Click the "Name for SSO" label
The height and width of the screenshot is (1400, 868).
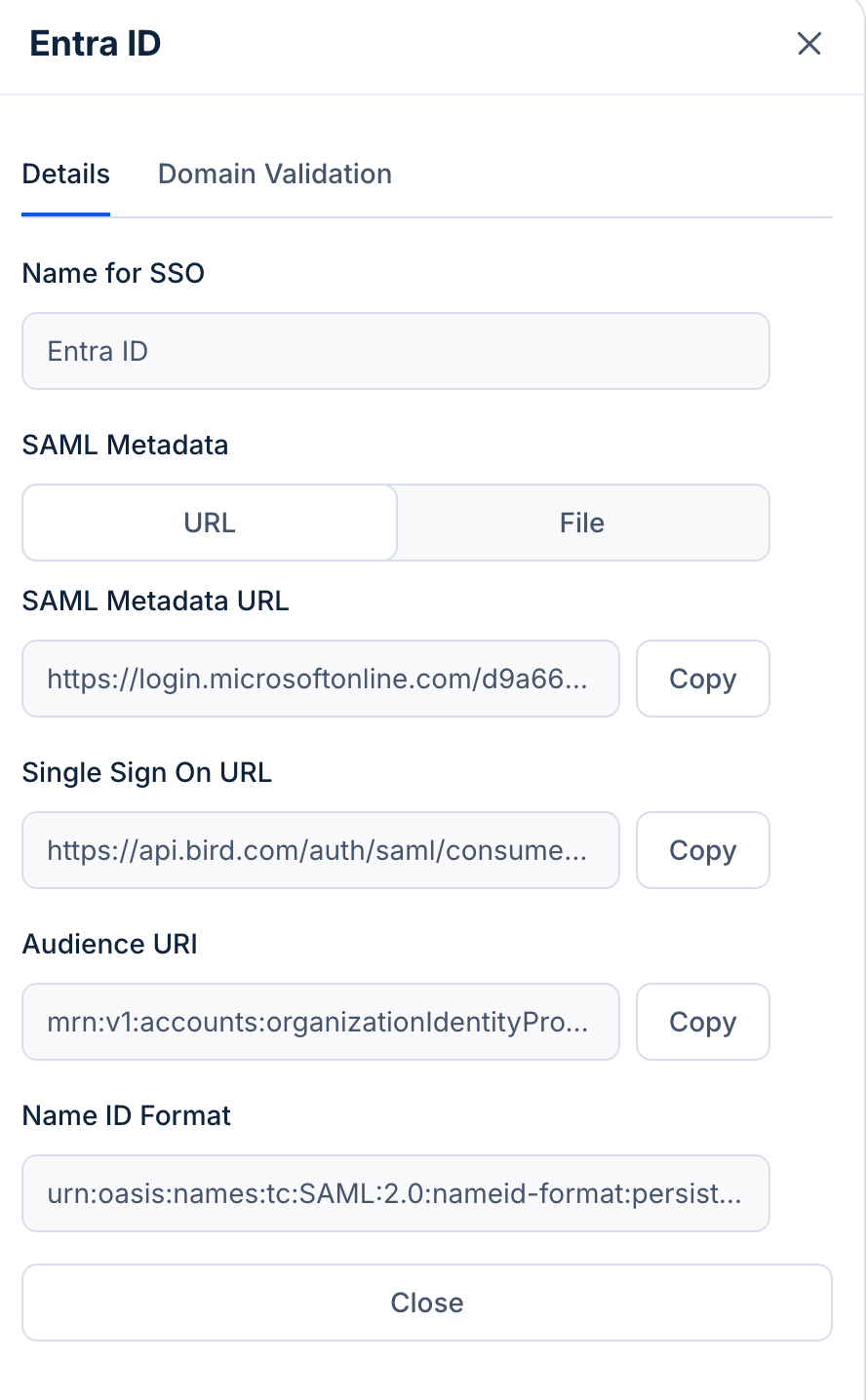tap(113, 273)
